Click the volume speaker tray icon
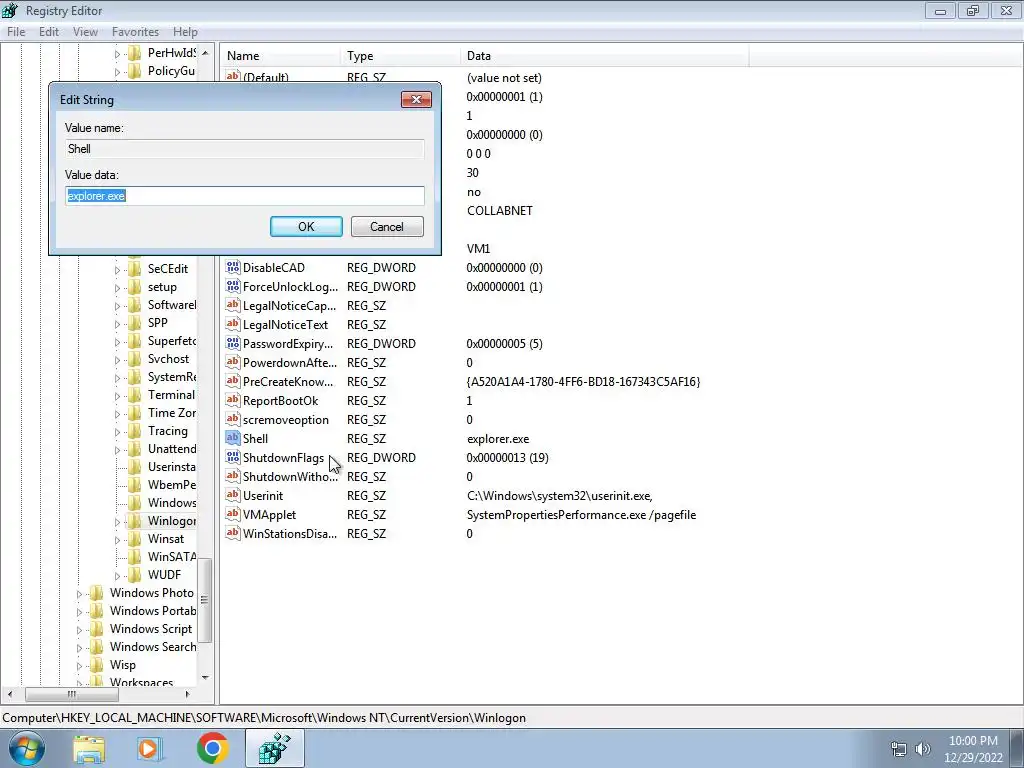Screen dimensions: 1024x768 923,749
